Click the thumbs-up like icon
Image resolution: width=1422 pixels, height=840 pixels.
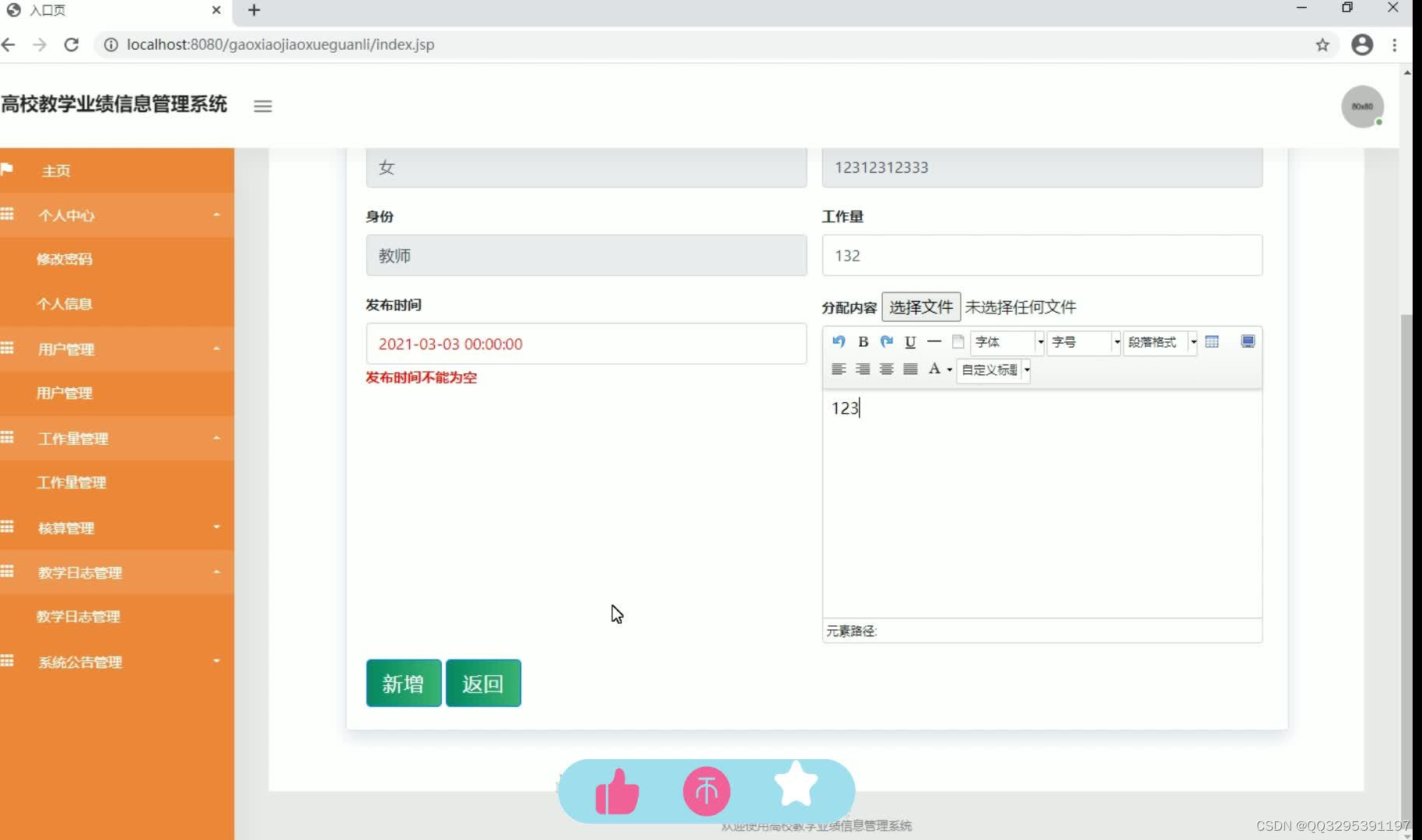point(617,792)
